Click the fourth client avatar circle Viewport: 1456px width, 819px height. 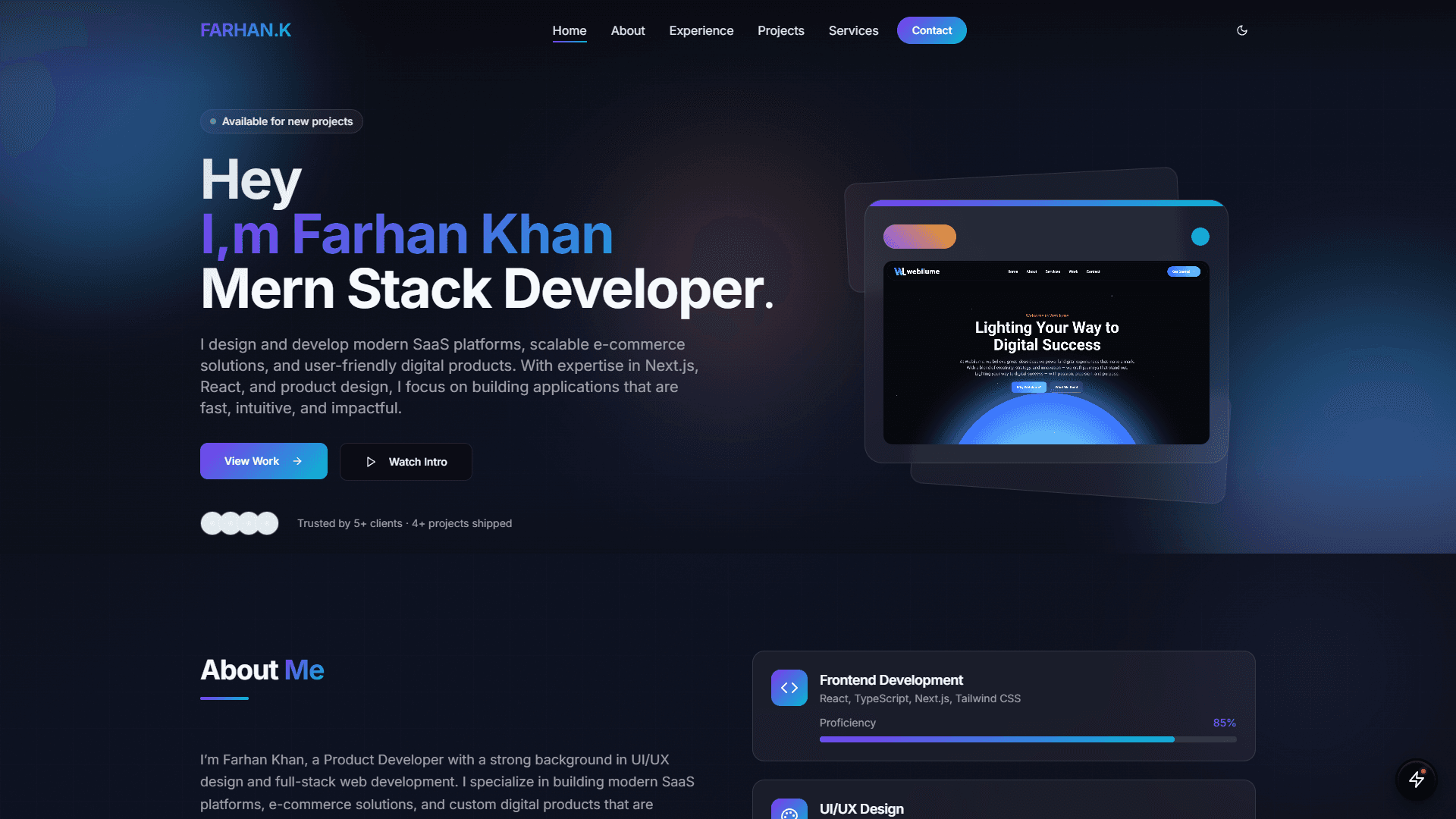point(266,522)
